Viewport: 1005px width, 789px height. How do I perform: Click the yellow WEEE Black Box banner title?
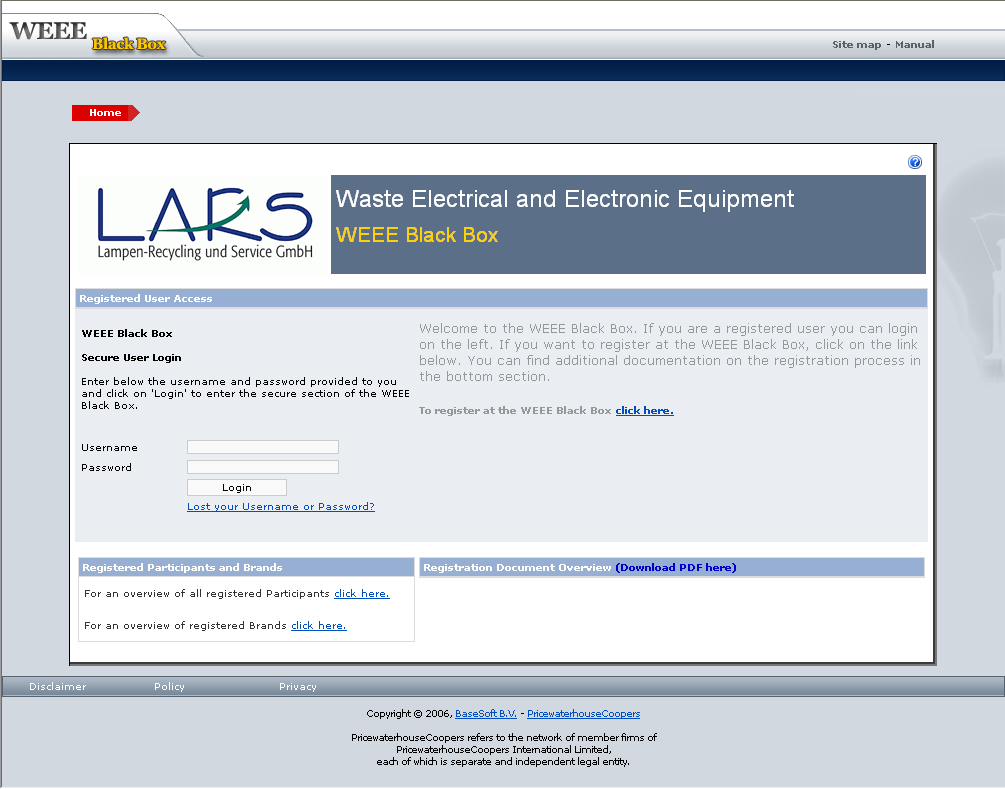417,235
